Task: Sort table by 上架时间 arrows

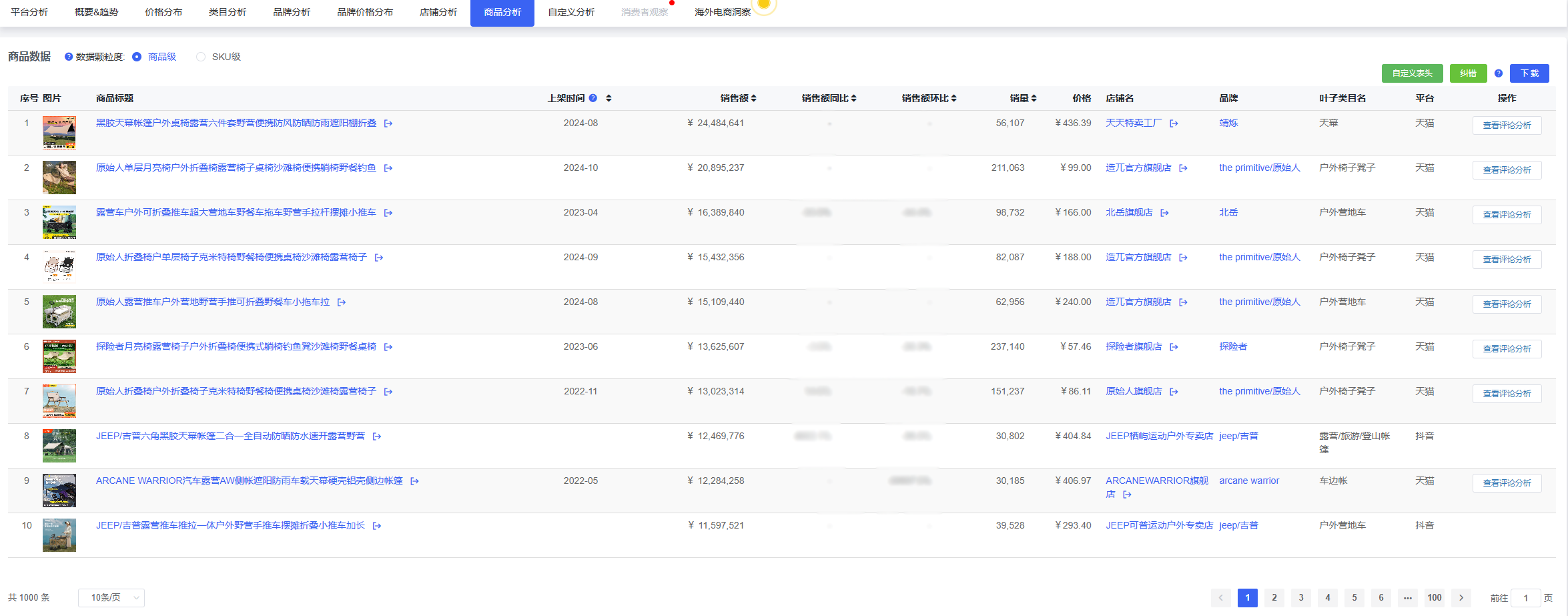Action: coord(609,98)
